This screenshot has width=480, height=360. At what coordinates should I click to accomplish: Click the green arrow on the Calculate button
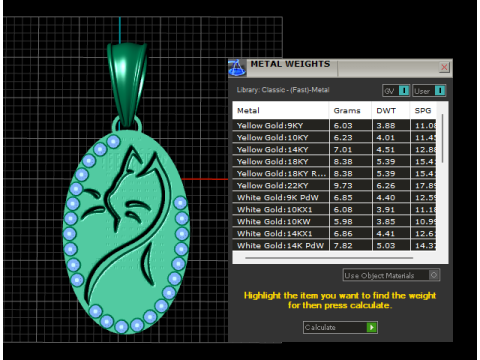click(x=371, y=327)
